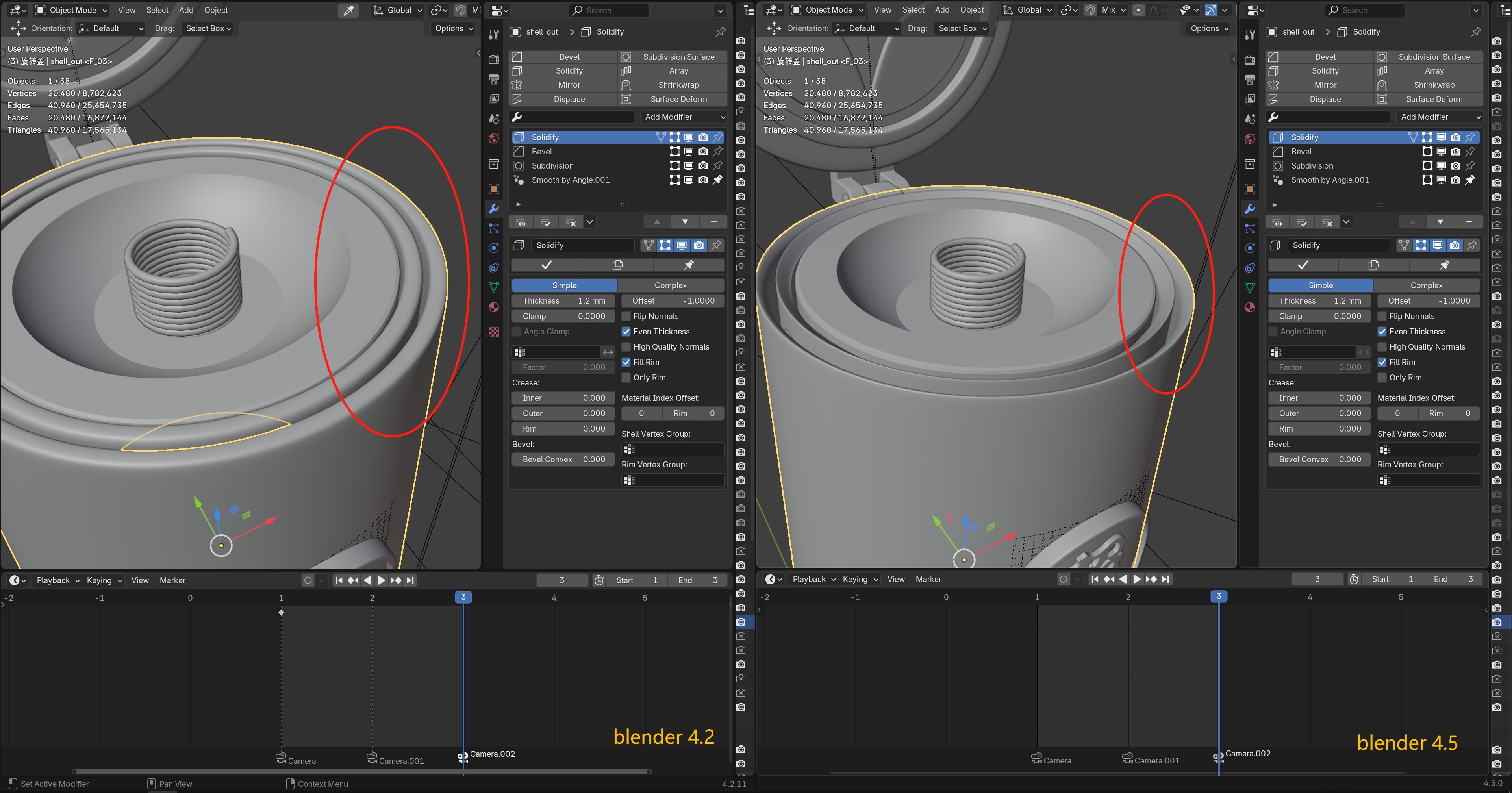Adjust Offset -1.0000 field in right panel
The width and height of the screenshot is (1512, 793).
pos(1428,300)
